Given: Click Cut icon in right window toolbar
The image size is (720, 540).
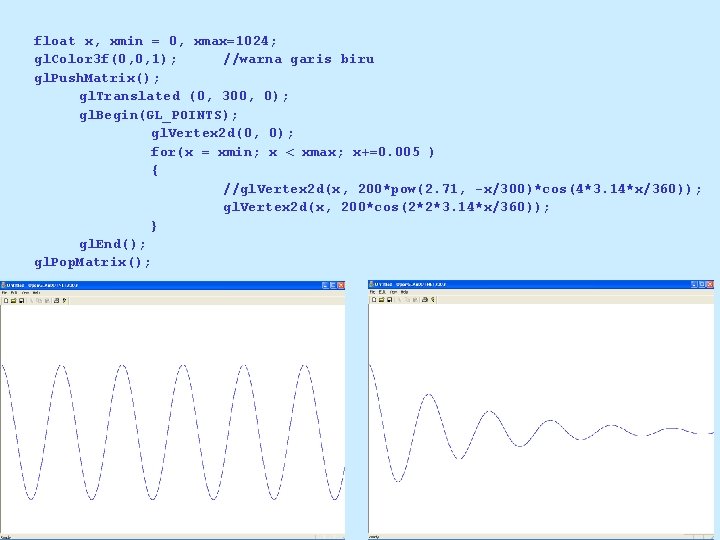Looking at the screenshot, I should (x=399, y=300).
